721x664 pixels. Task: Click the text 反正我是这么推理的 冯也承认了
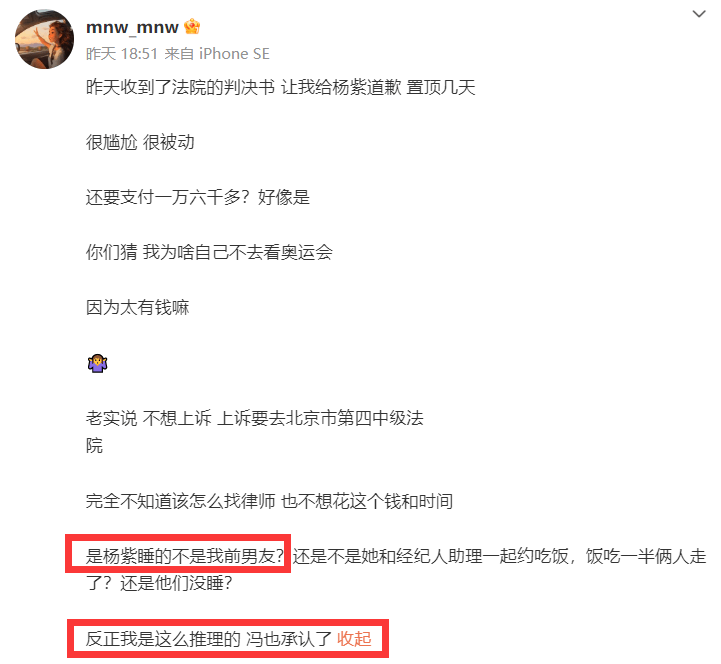(x=209, y=639)
